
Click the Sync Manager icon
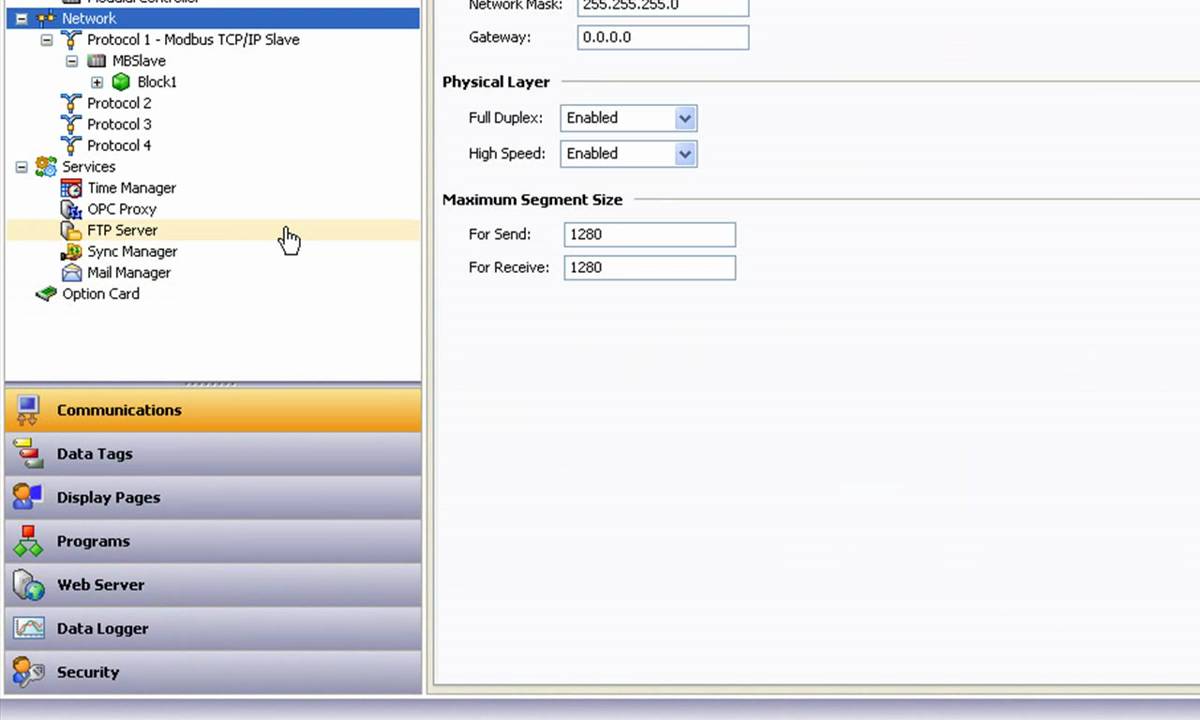[71, 251]
